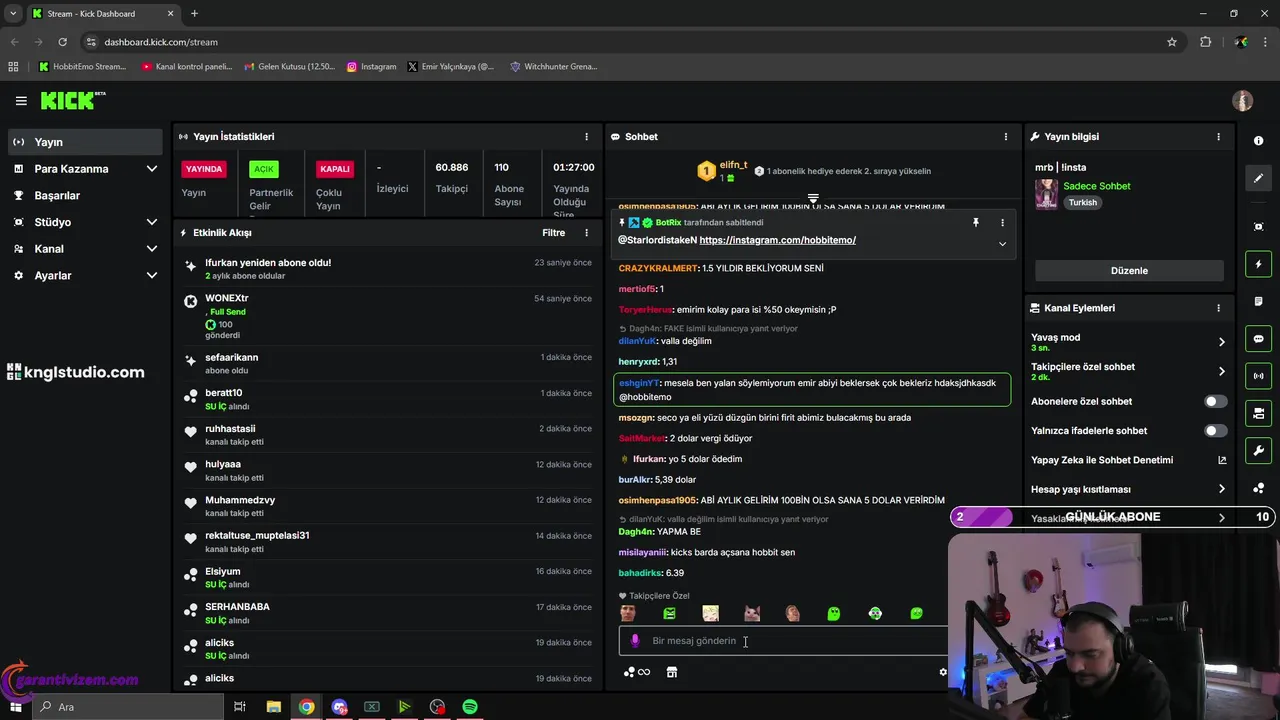
Task: Click the Düzenle button
Action: click(1129, 271)
